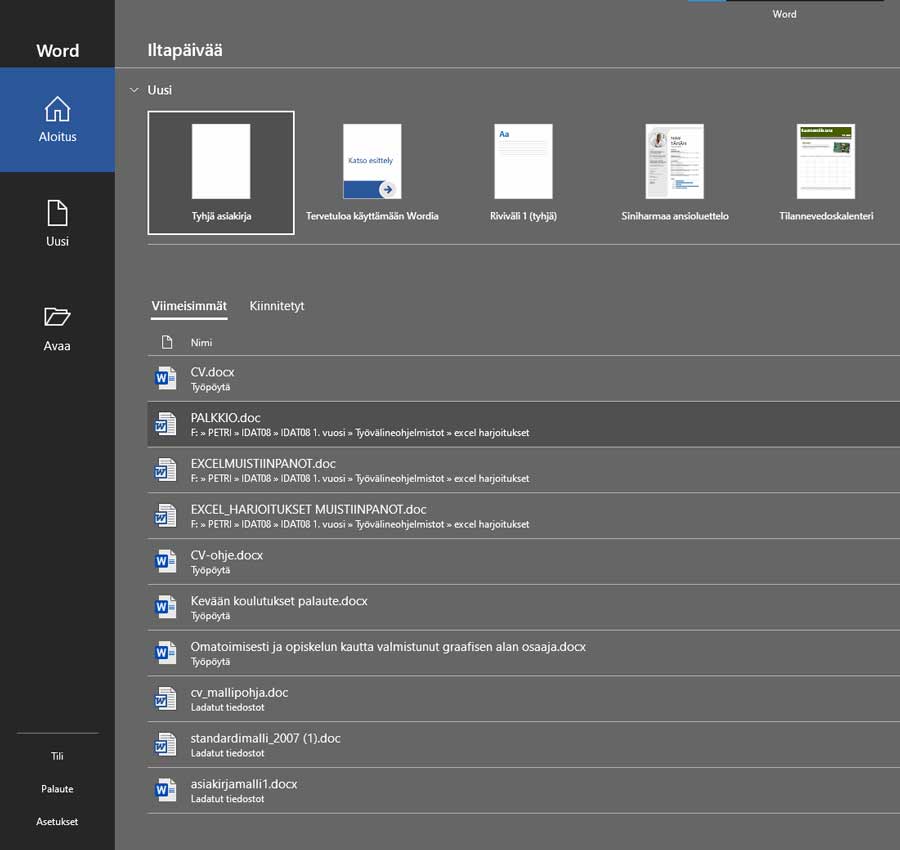Switch to the Kiinnitetyt tab

point(277,306)
